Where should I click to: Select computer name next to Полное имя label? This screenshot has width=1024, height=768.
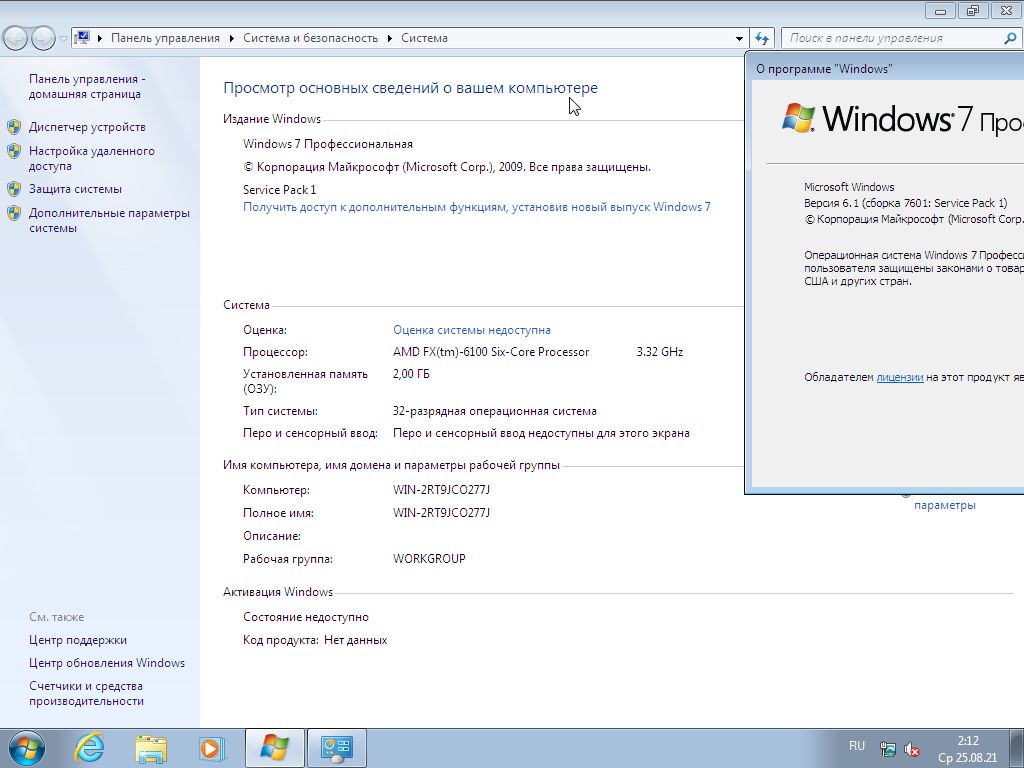[x=441, y=513]
